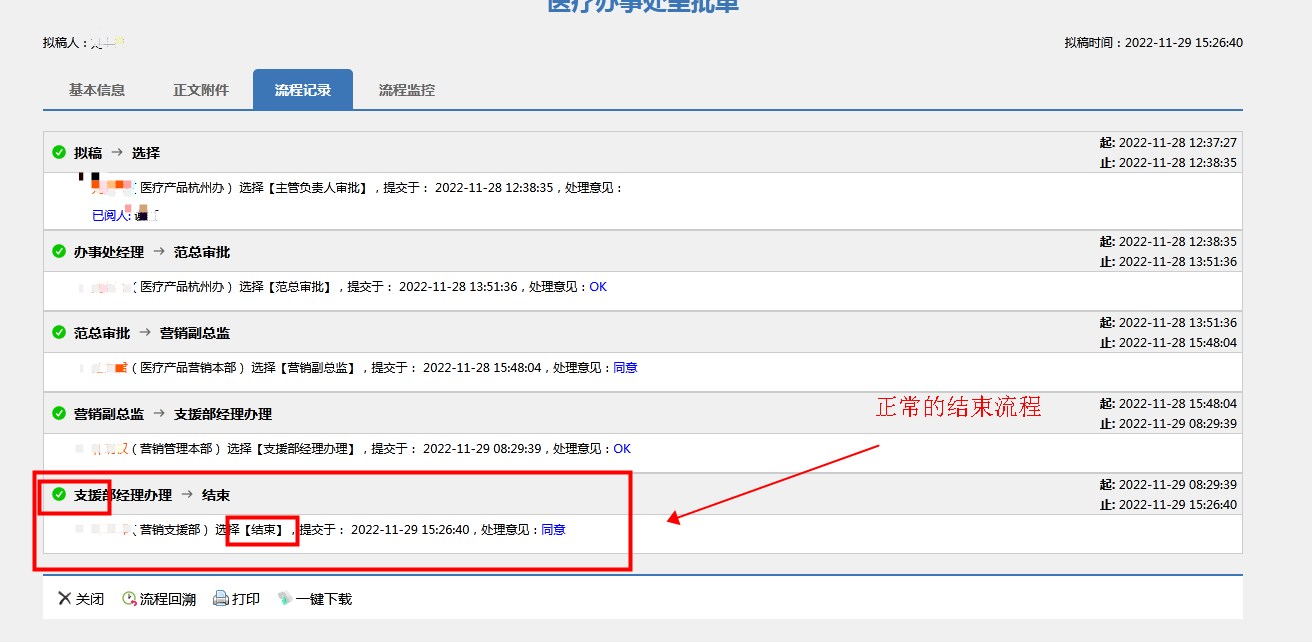1312x642 pixels.
Task: Click 同意 opinion in 范总审批 step
Action: click(625, 368)
